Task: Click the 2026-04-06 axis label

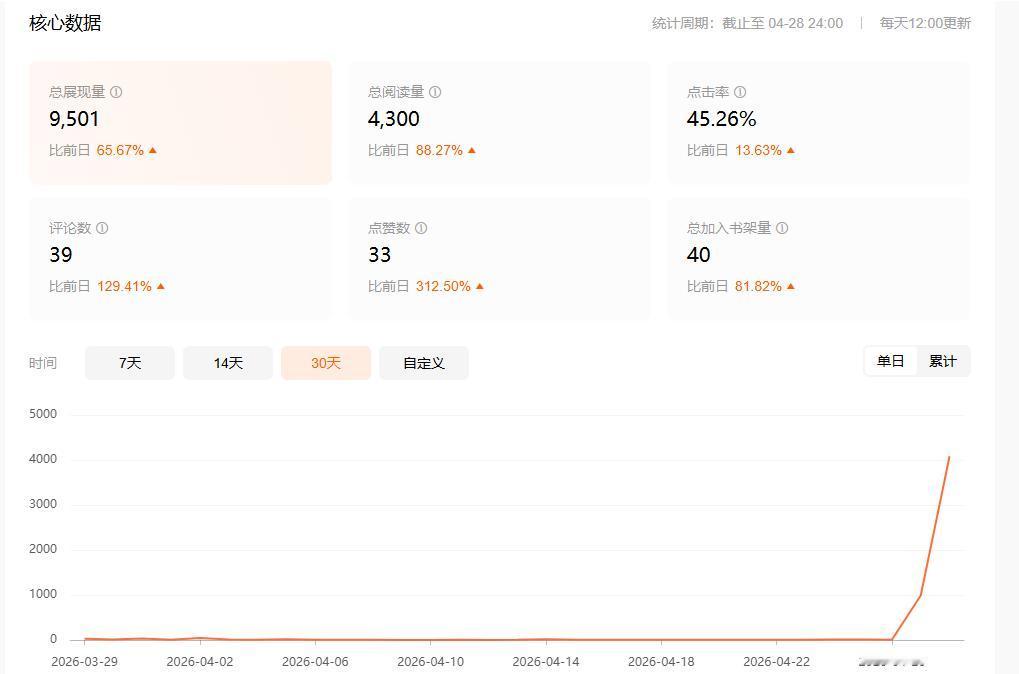Action: click(315, 662)
